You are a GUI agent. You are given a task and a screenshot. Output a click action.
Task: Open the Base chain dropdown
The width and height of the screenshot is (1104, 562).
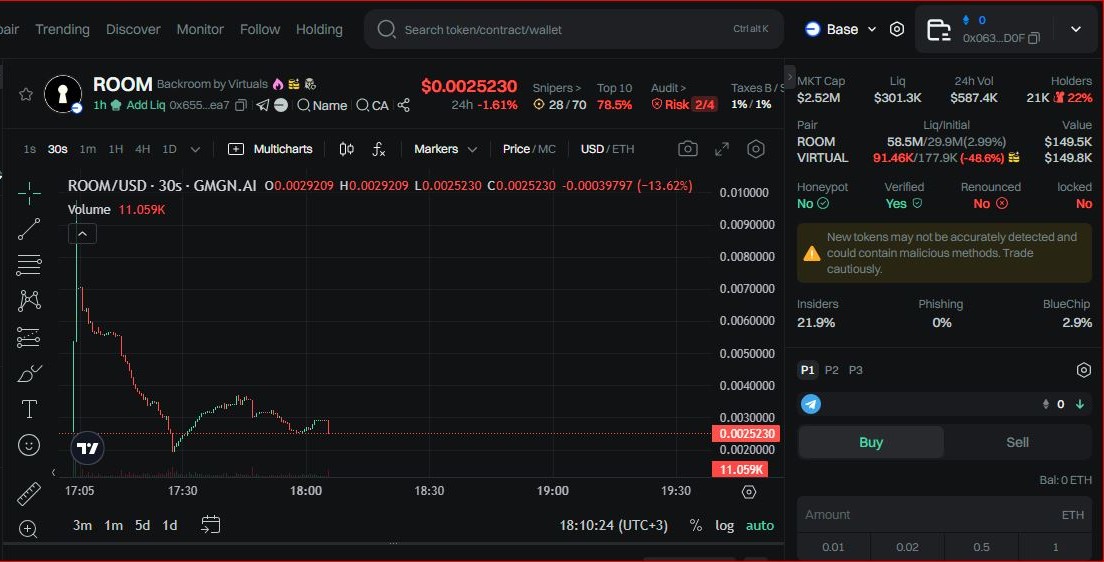(x=841, y=29)
